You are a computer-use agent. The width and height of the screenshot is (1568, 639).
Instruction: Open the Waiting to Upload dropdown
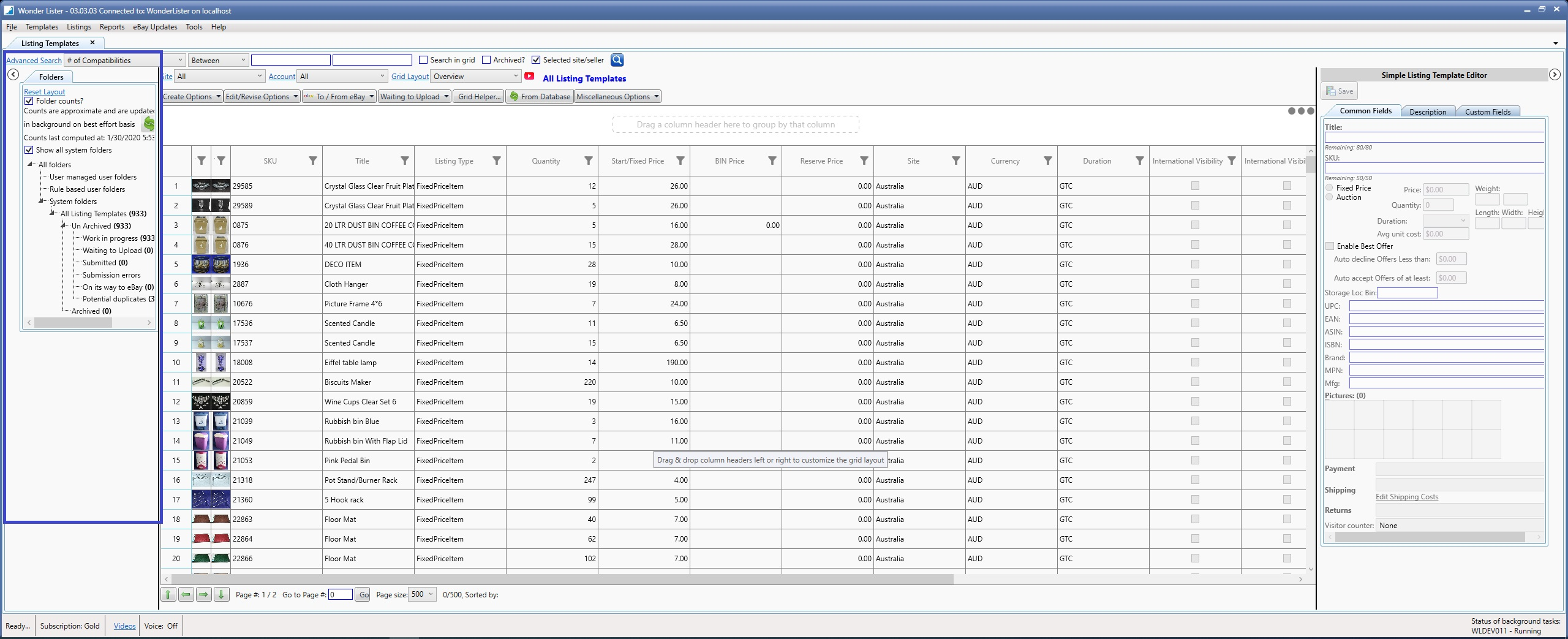point(415,97)
